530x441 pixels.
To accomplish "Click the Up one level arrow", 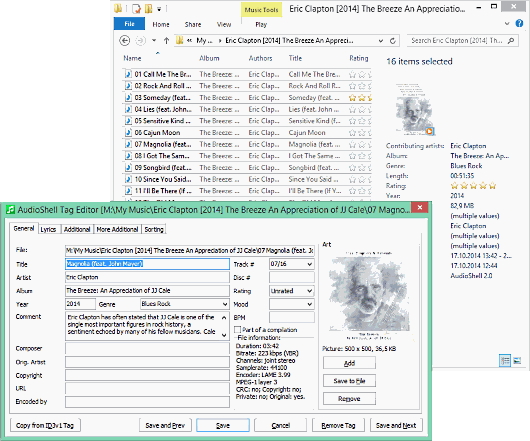I will pyautogui.click(x=166, y=41).
